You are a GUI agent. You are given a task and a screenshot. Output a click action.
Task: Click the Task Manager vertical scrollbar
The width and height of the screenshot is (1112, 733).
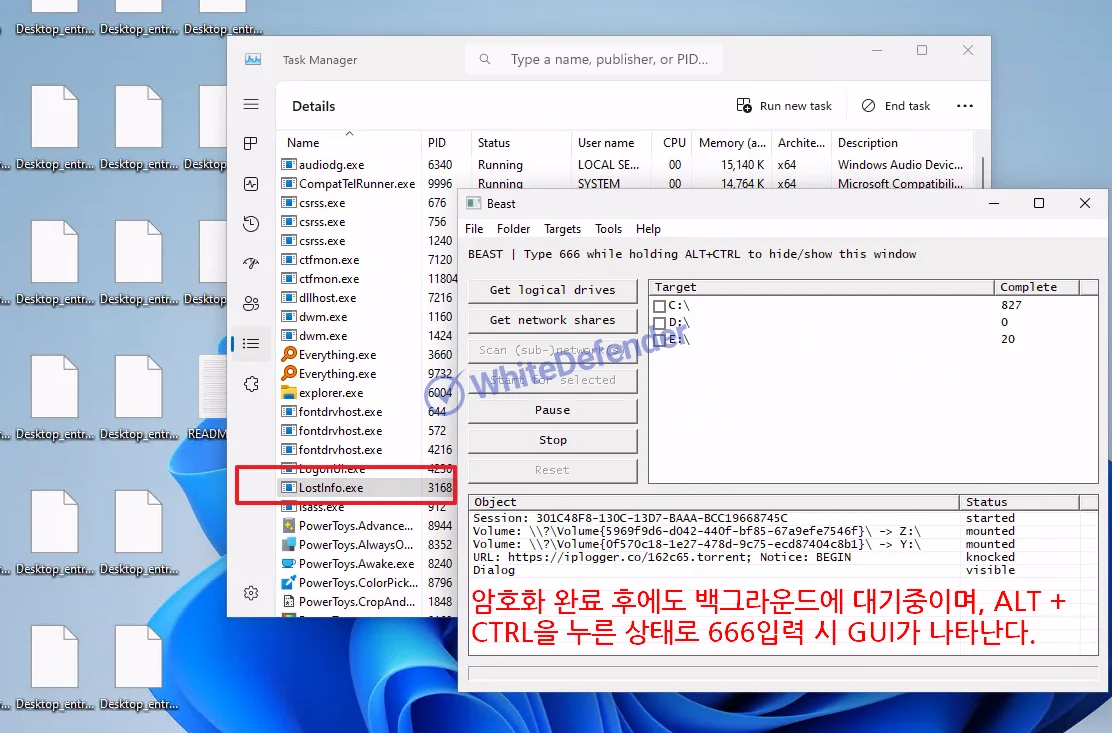coord(983,172)
